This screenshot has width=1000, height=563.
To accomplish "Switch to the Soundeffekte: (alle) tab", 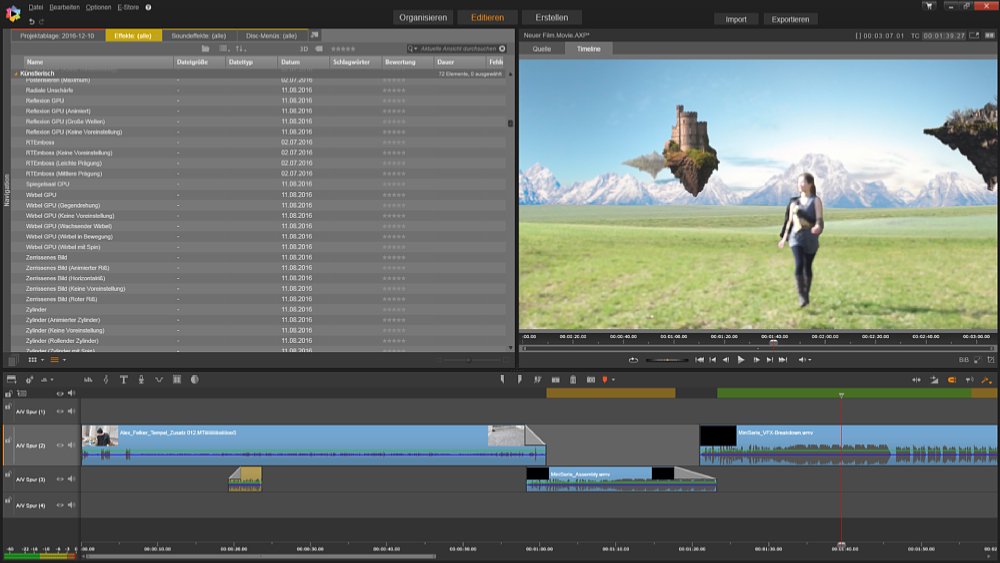I will tap(198, 35).
